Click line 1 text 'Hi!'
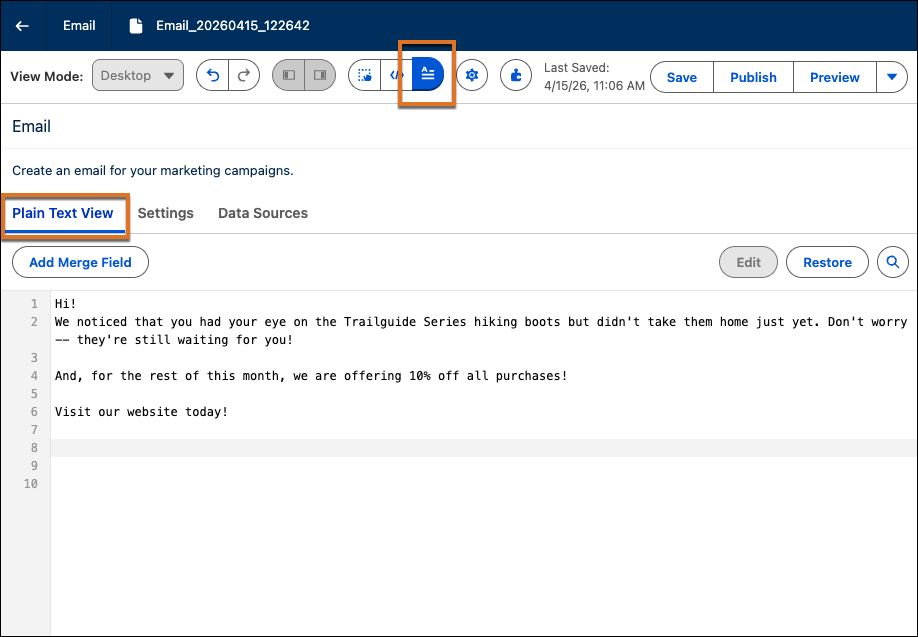918x637 pixels. coord(66,304)
